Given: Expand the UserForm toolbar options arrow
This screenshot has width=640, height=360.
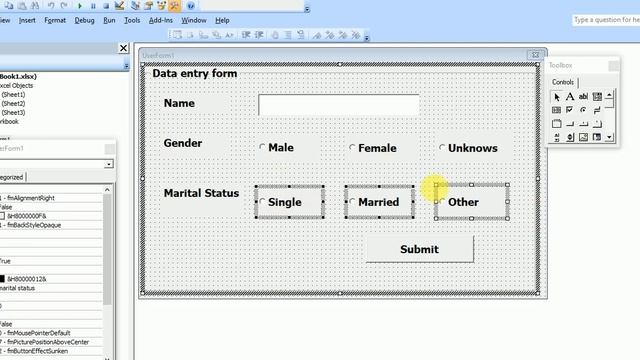Looking at the screenshot, I should point(367,38).
